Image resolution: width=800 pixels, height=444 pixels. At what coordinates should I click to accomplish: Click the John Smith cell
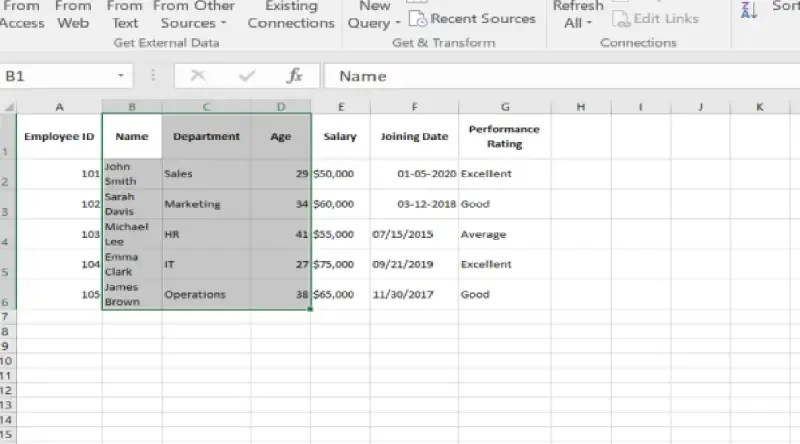132,174
